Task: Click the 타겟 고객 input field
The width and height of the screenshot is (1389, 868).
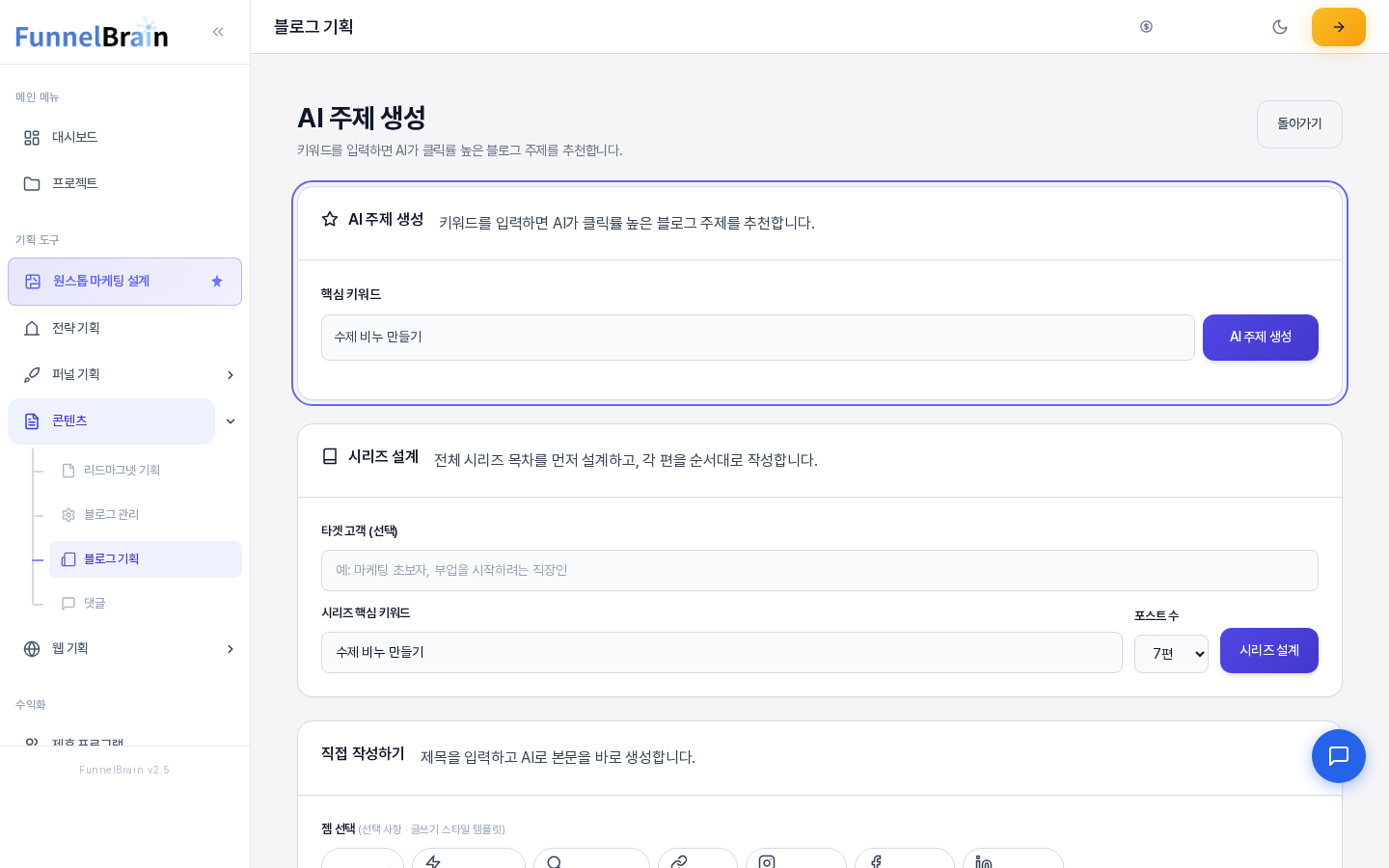Action: point(819,570)
